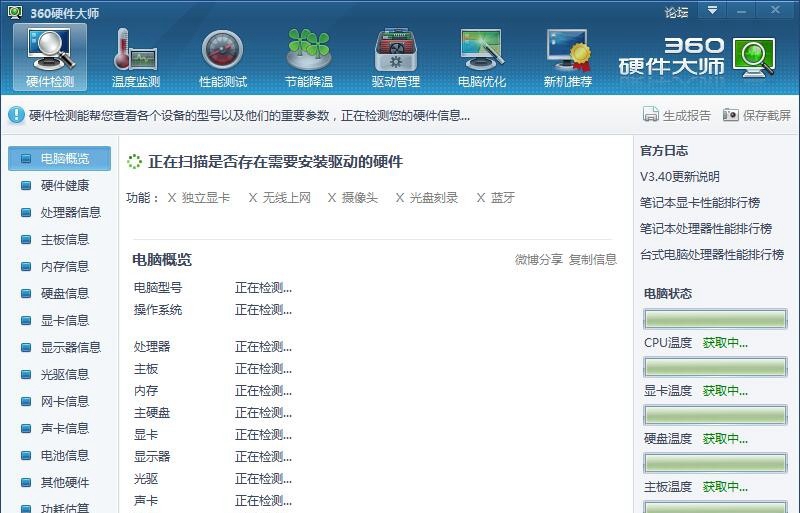The image size is (800, 513).
Task: Click the 操作系统 row label
Action: click(x=158, y=310)
